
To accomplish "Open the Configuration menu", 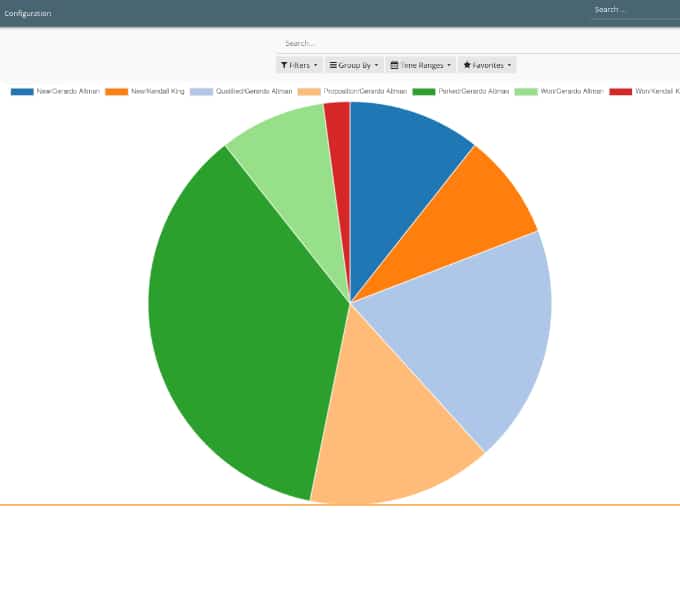I will pos(28,13).
